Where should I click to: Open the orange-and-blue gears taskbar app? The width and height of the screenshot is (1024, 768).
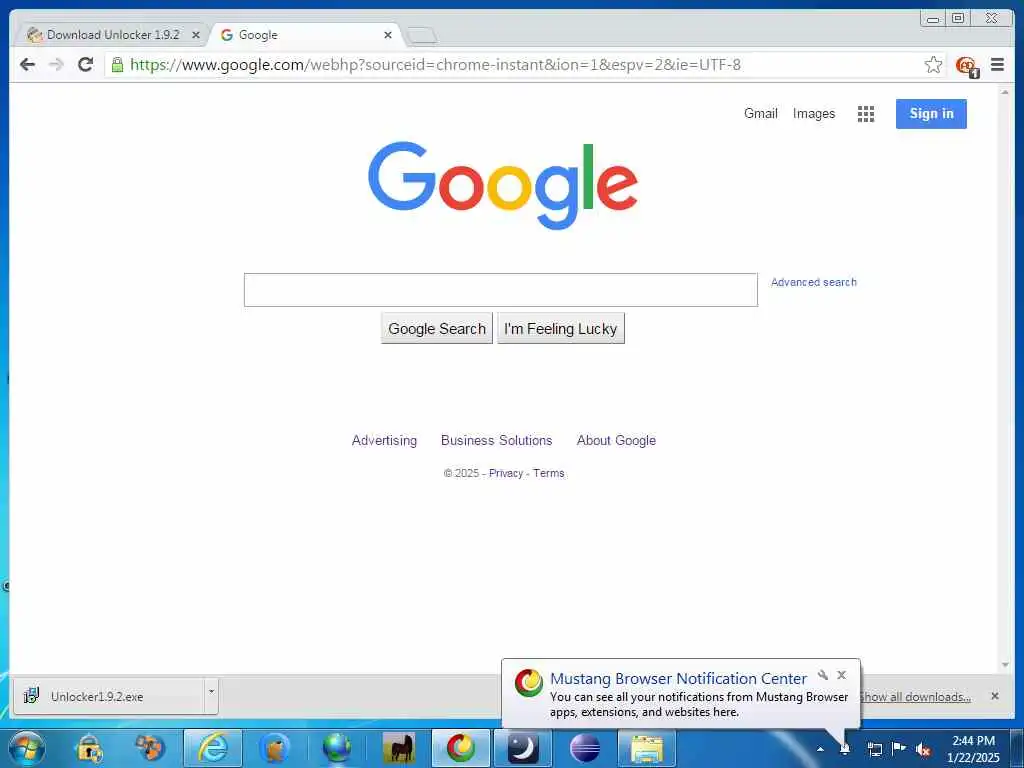[x=150, y=748]
